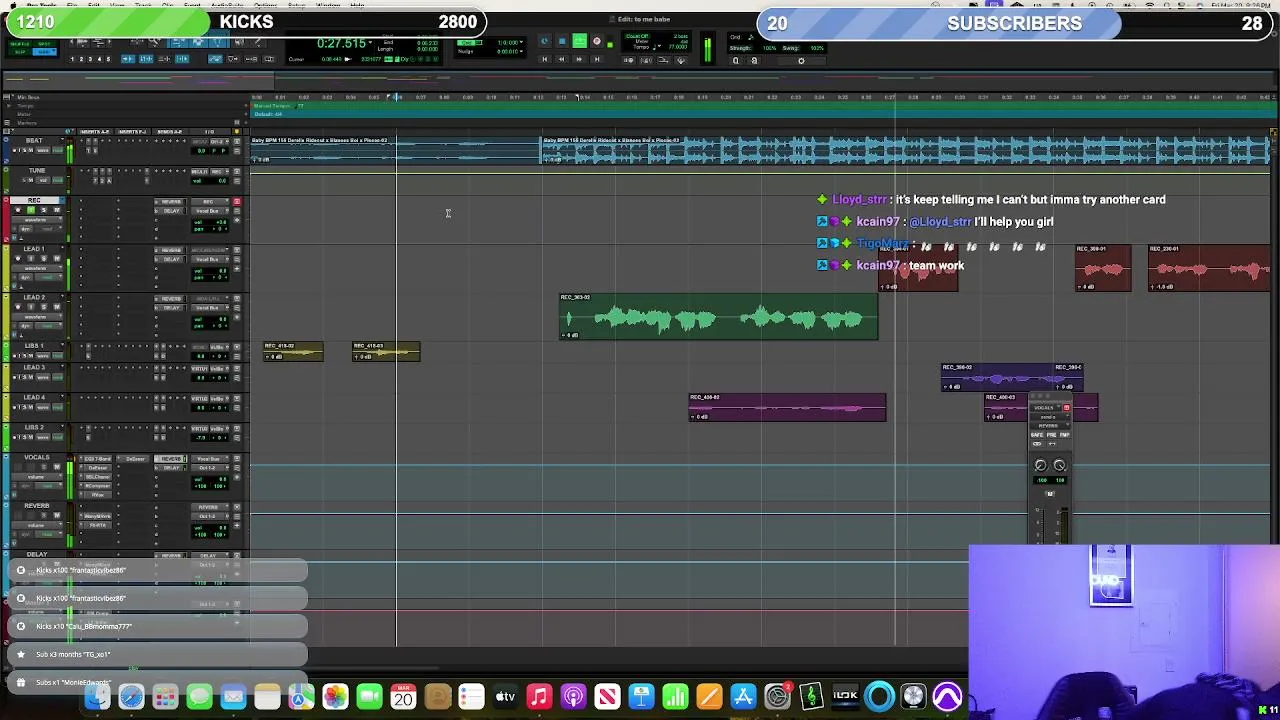Switch to Grid edit mode
This screenshot has width=1280, height=720.
coord(44,52)
